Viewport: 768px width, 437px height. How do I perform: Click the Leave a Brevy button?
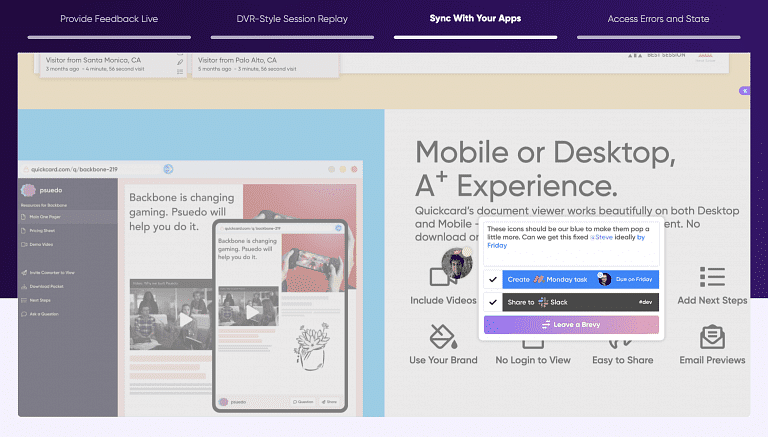[571, 324]
